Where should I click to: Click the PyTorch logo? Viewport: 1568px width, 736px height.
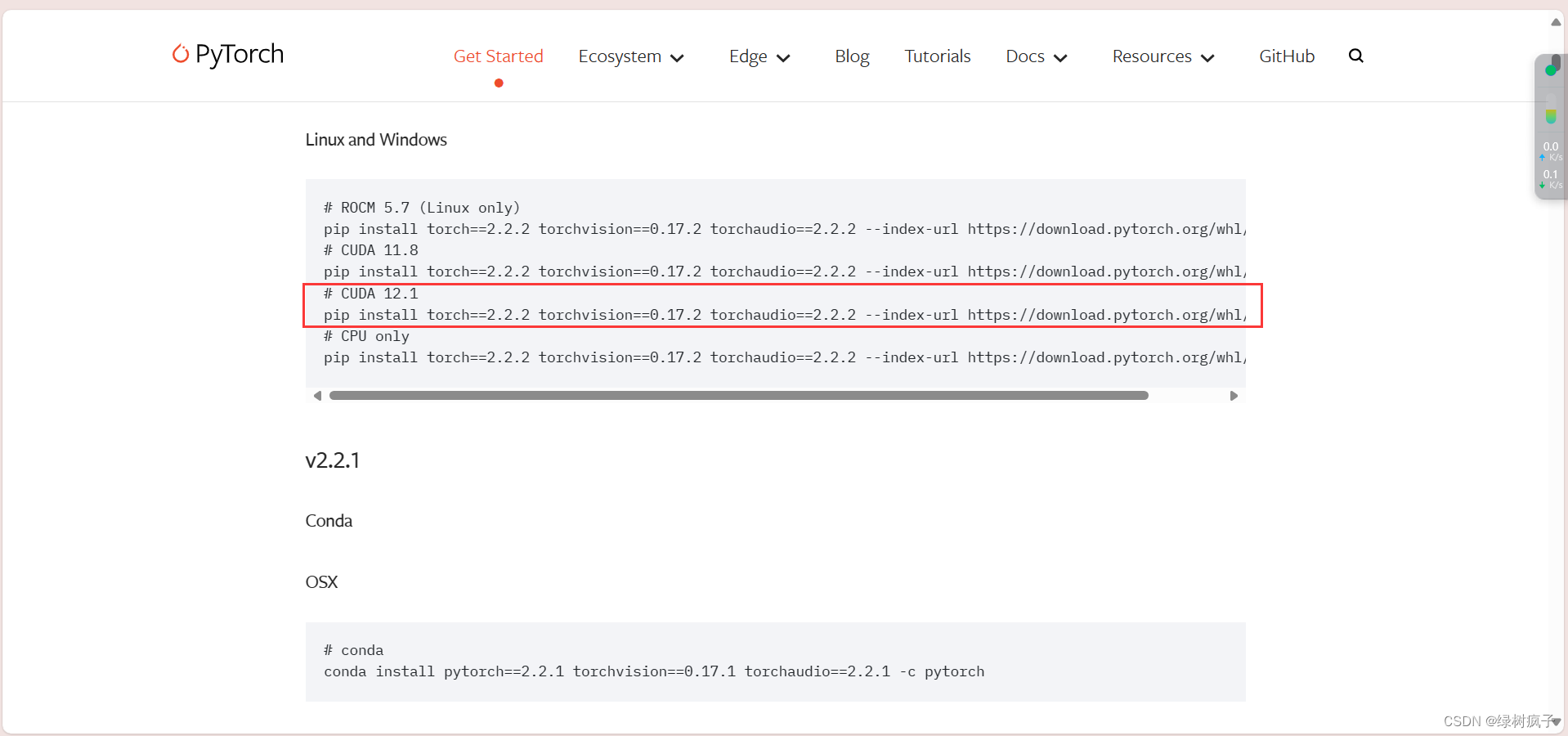coord(228,54)
